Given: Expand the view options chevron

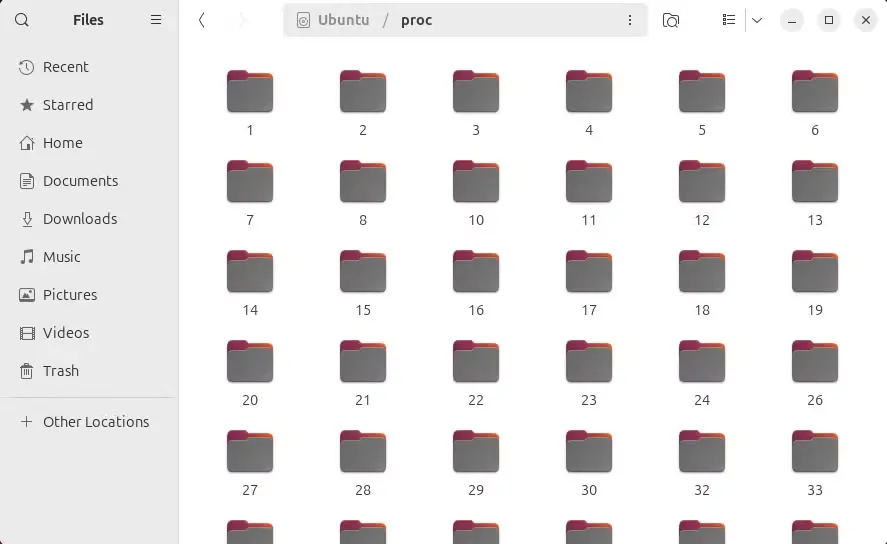Looking at the screenshot, I should click(x=757, y=20).
